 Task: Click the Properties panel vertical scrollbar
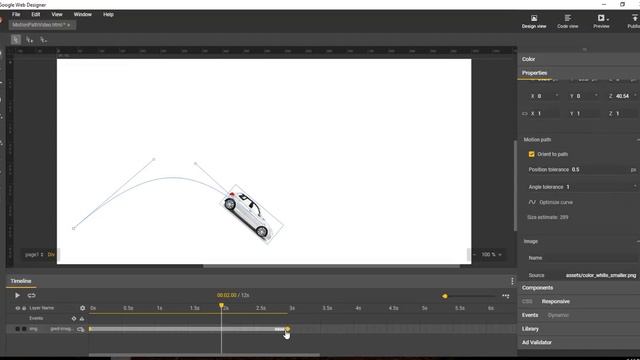coord(515,185)
